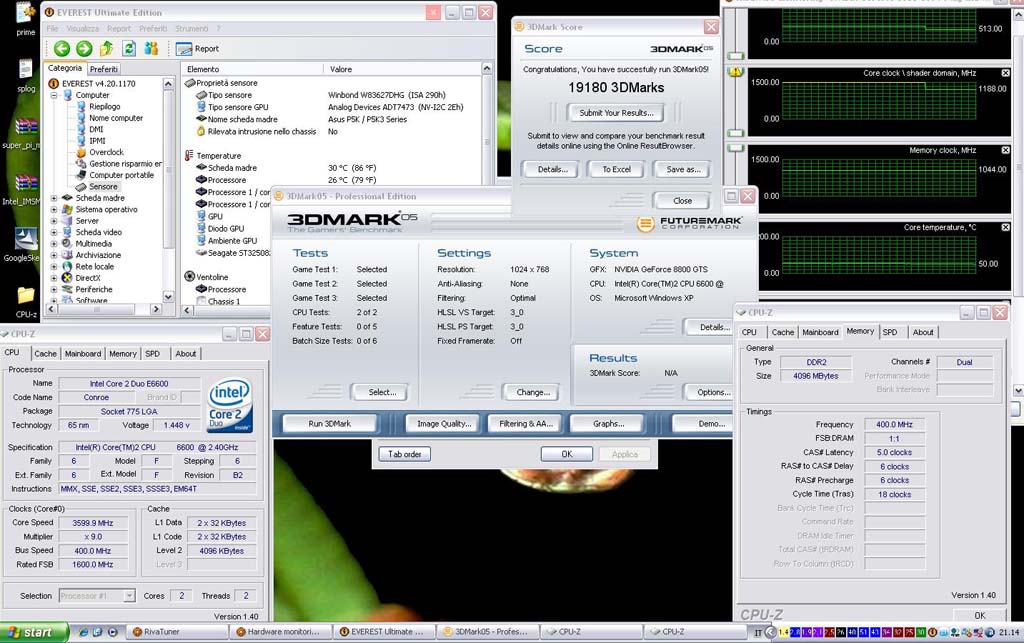Expand the Multimedia tree node
1024x643 pixels.
54,243
